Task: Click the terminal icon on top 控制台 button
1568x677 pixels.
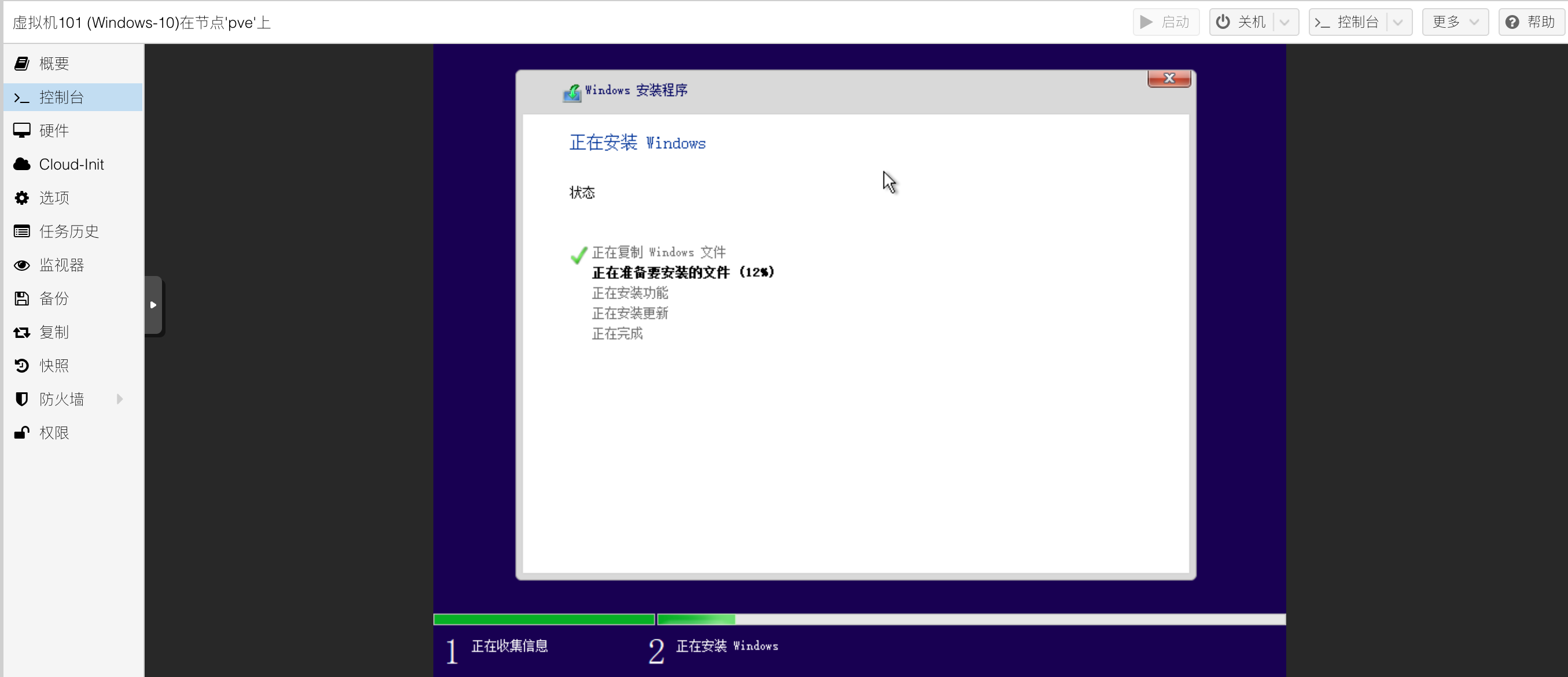Action: 1322,23
